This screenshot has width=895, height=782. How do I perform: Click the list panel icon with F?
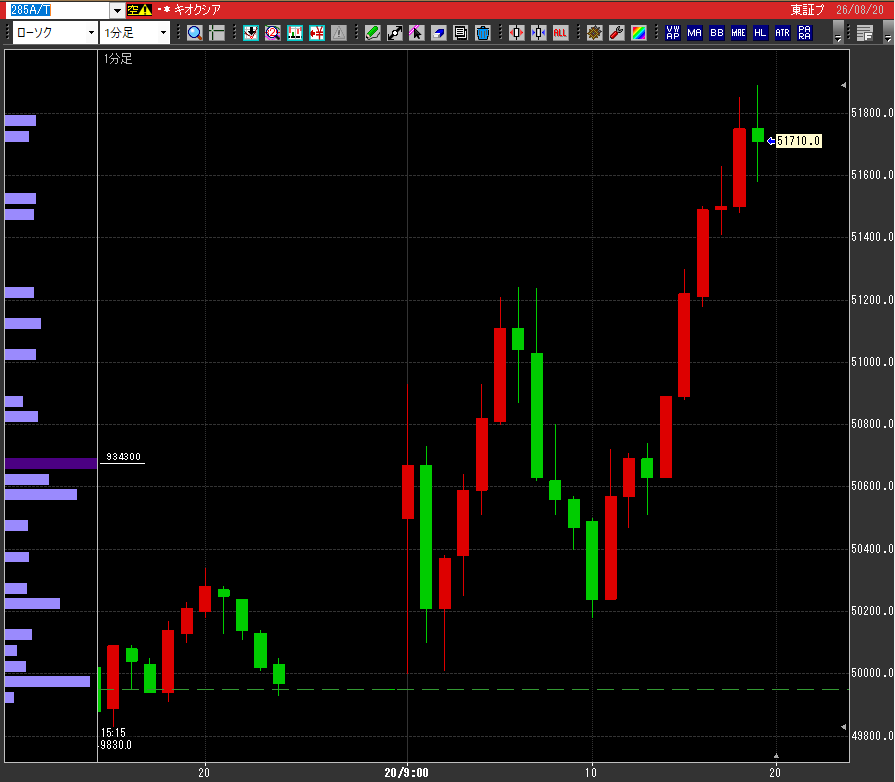point(865,33)
